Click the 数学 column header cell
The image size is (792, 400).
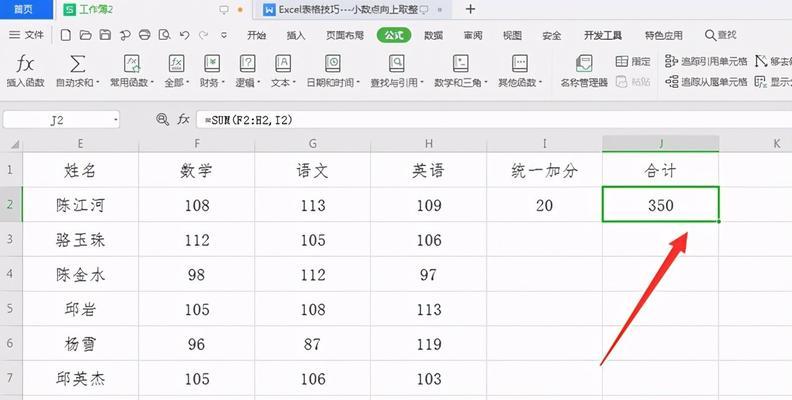(x=196, y=170)
